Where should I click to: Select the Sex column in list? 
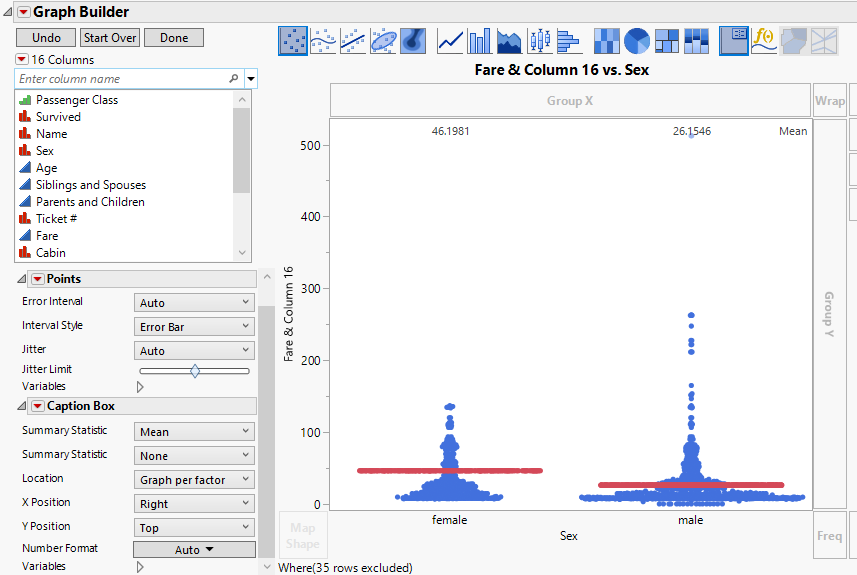pyautogui.click(x=45, y=151)
